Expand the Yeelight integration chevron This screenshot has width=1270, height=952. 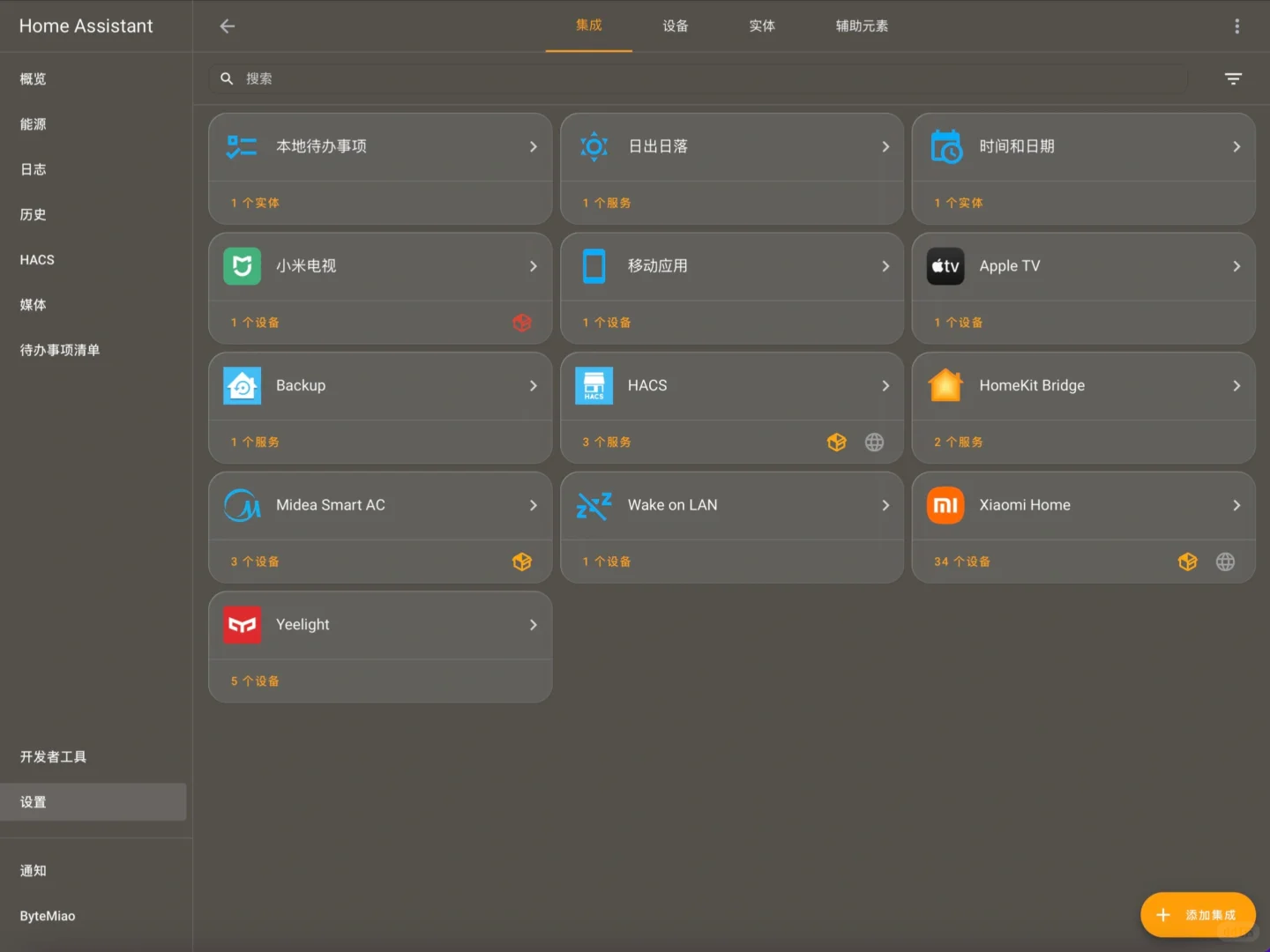point(533,625)
